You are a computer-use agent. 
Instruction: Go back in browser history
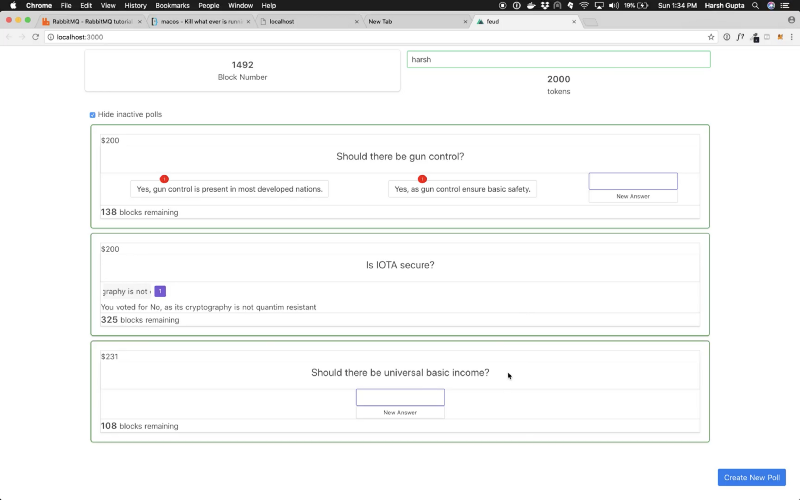9,37
